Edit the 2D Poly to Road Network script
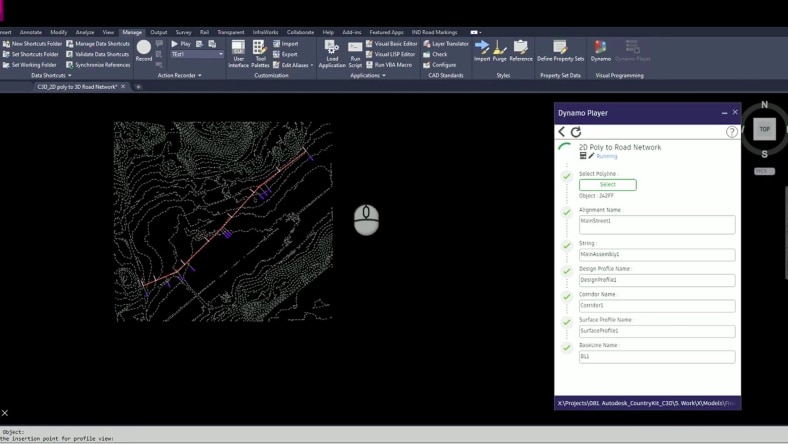The image size is (788, 444). (x=592, y=156)
